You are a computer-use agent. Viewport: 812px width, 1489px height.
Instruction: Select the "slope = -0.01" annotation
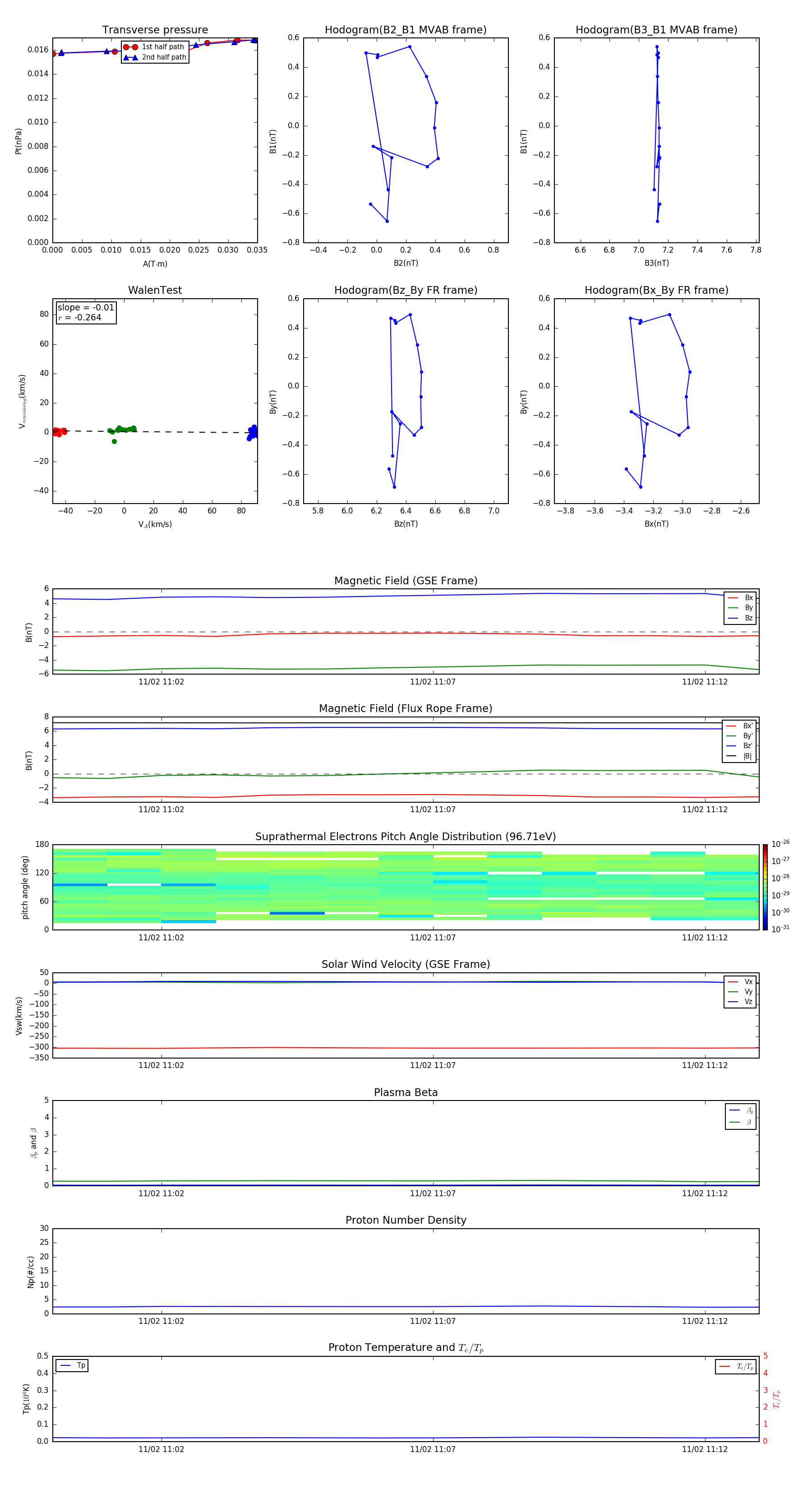tap(86, 308)
